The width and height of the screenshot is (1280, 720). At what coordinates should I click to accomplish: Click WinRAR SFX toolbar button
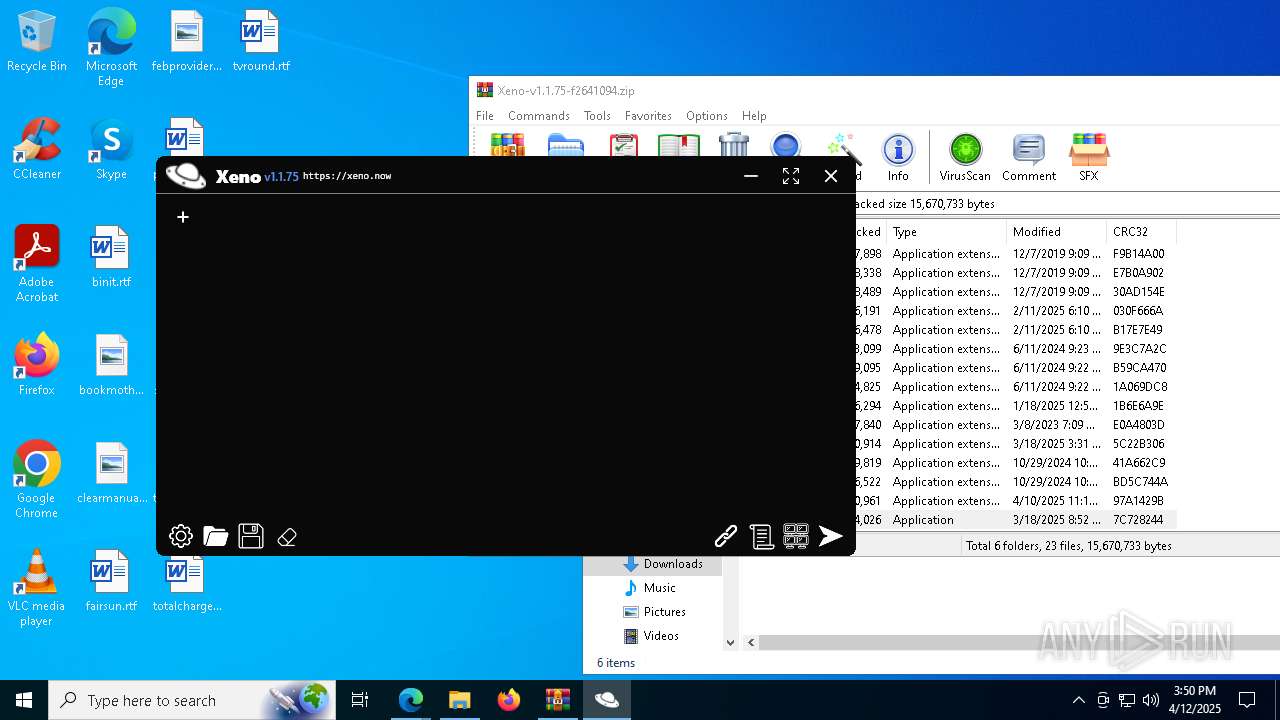(1089, 158)
